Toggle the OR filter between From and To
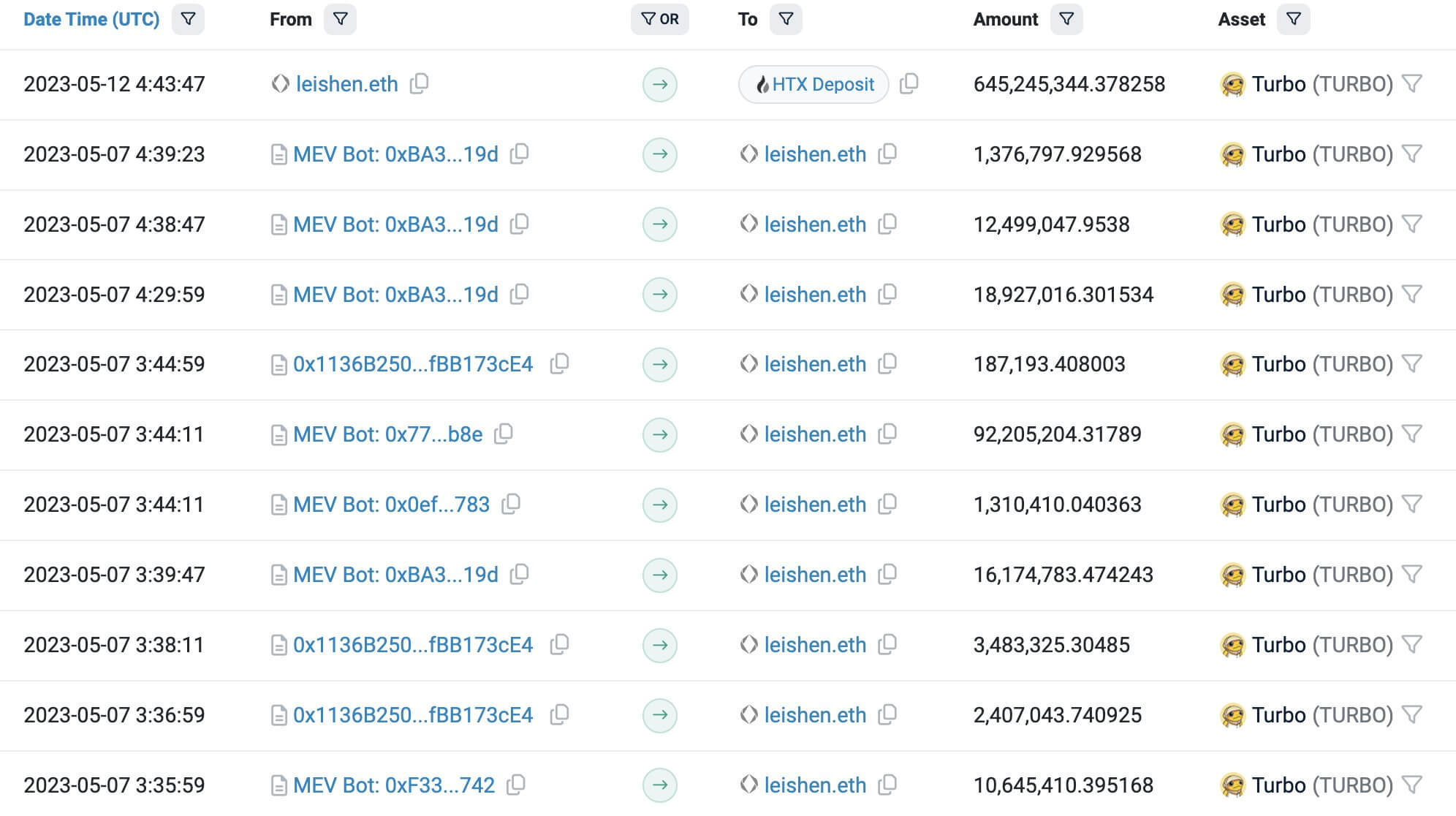The width and height of the screenshot is (1456, 816). coord(660,20)
